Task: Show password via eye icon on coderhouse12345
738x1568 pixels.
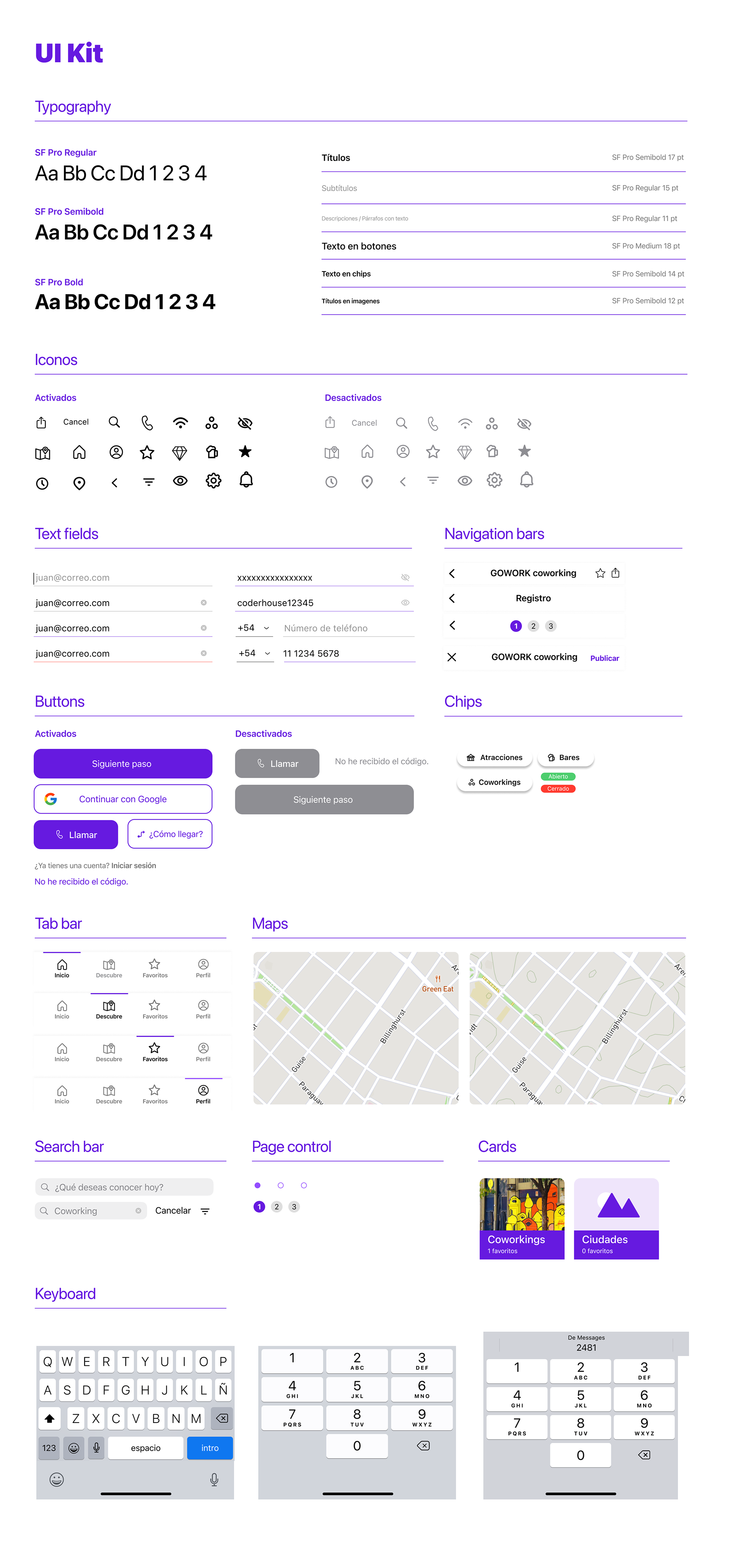Action: (405, 603)
